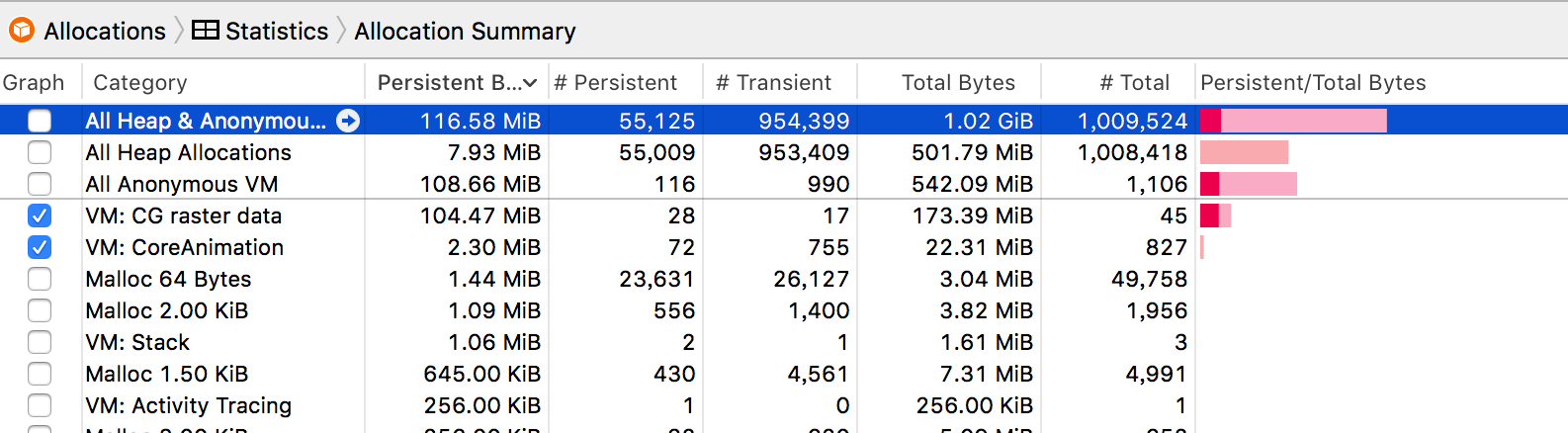This screenshot has width=1568, height=433.
Task: Select the VM: CG raster data row
Action: coord(784,216)
